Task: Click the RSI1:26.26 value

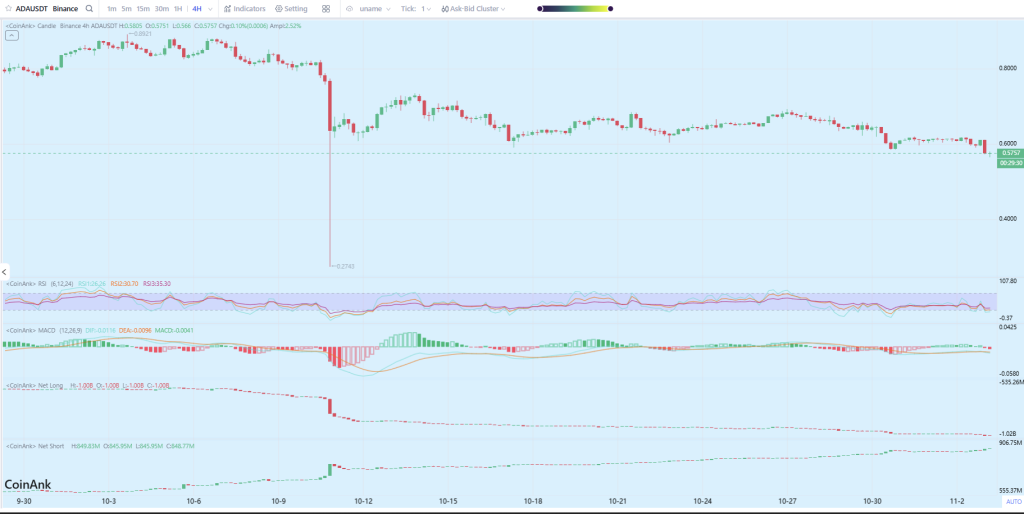Action: tap(91, 284)
